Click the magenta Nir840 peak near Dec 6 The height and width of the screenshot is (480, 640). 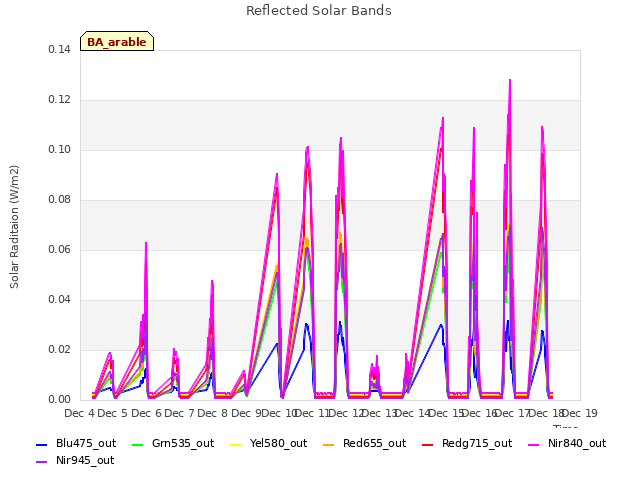pos(146,244)
